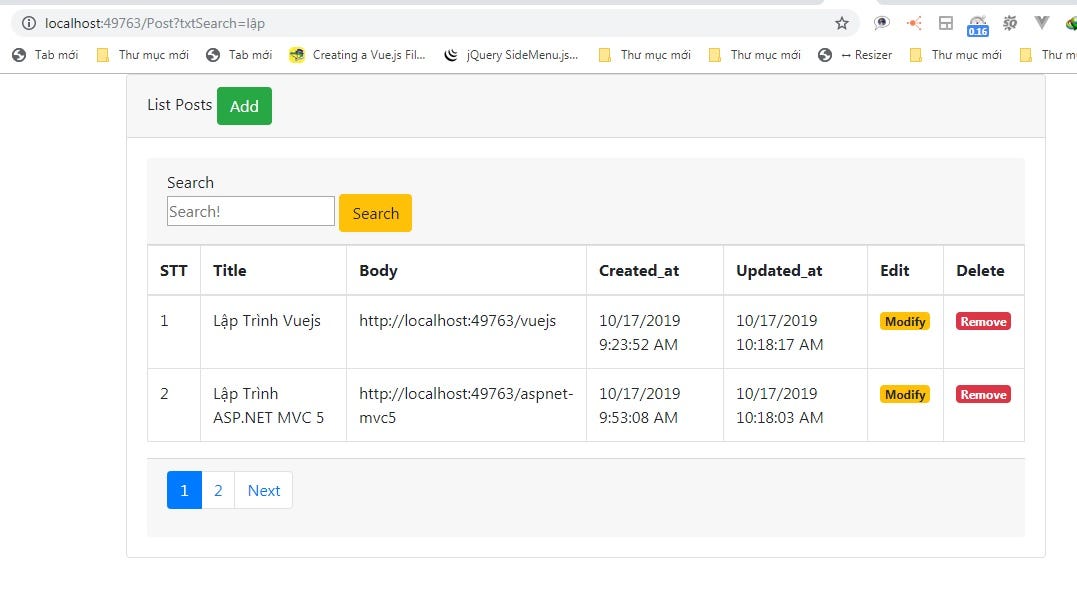This screenshot has height=609, width=1077.
Task: Click inside the Search input field
Action: coord(250,210)
